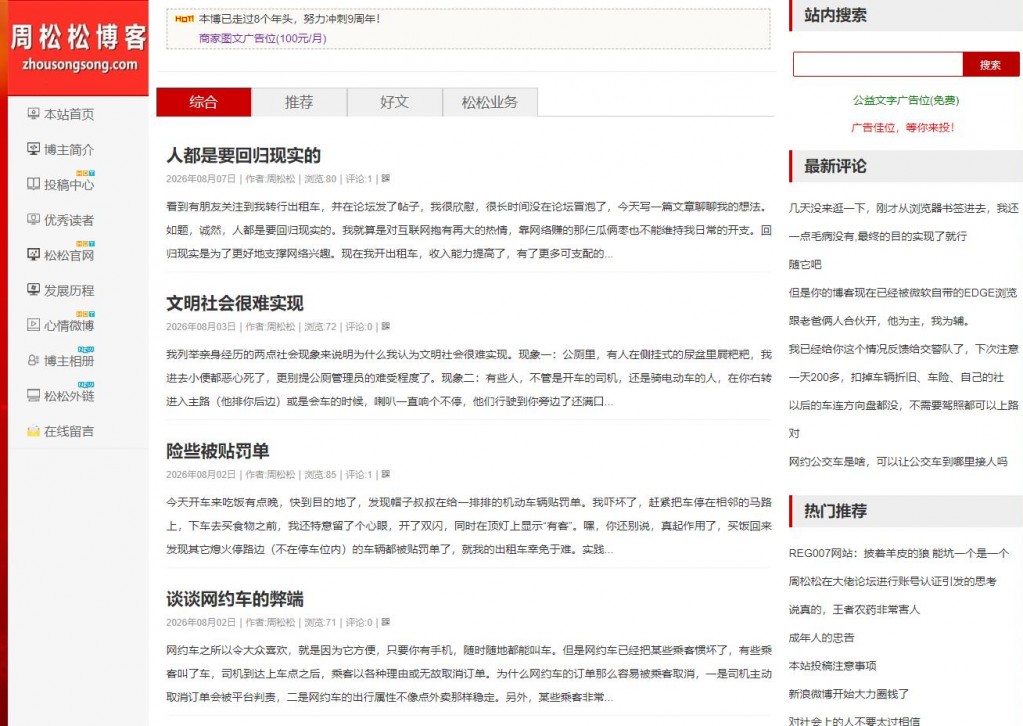Click the 一点毛病没有 recent comment

(878, 236)
